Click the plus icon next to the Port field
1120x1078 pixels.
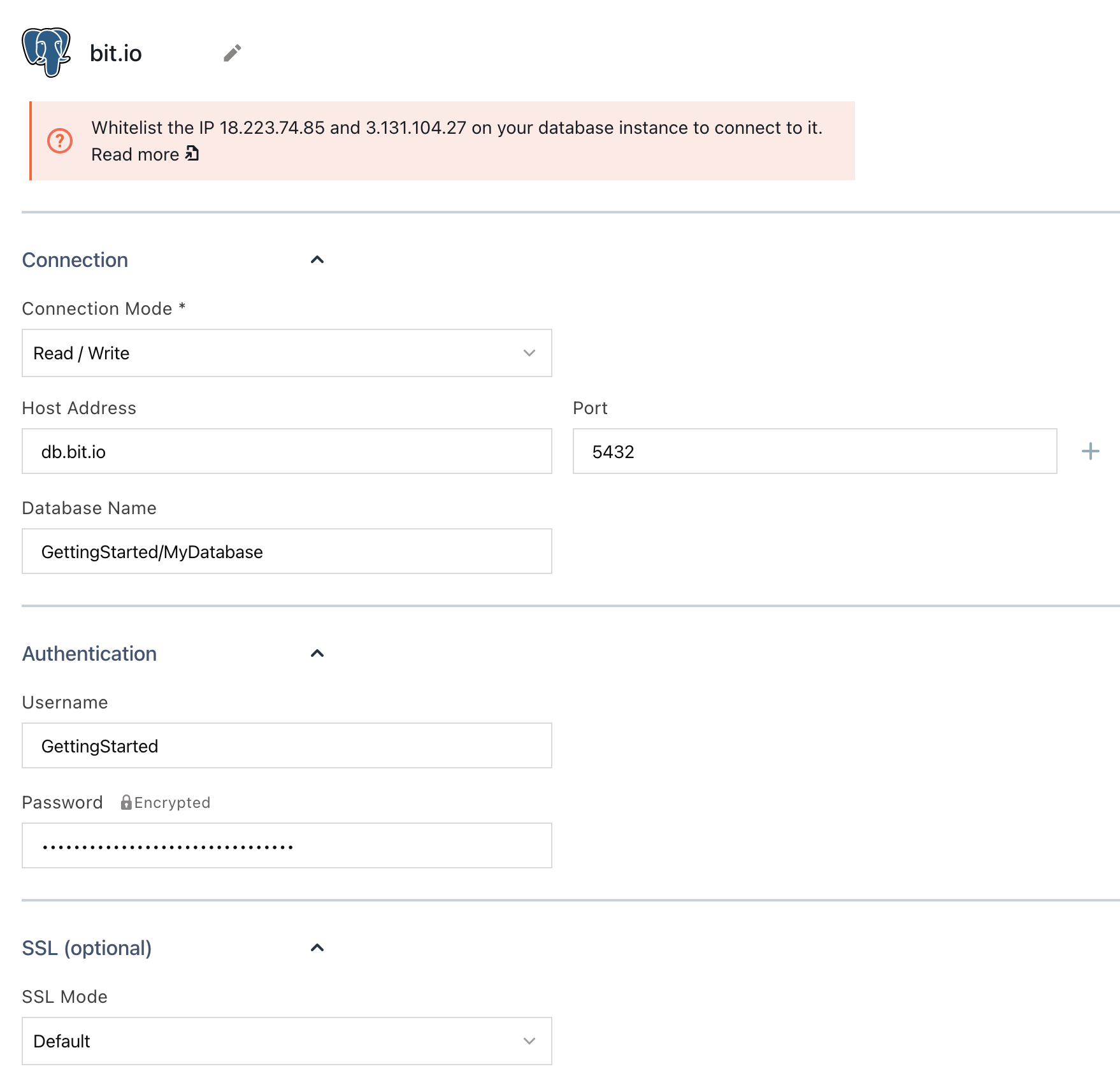(1090, 451)
